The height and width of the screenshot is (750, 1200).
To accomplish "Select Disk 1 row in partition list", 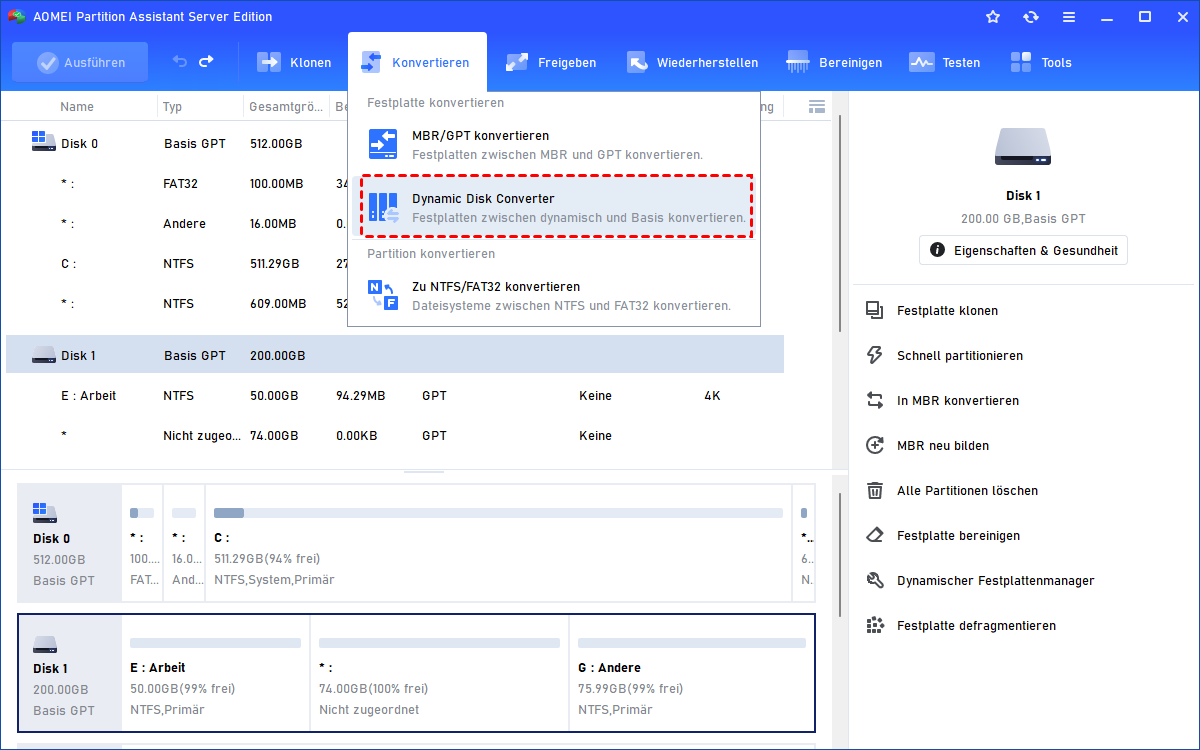I will [395, 356].
